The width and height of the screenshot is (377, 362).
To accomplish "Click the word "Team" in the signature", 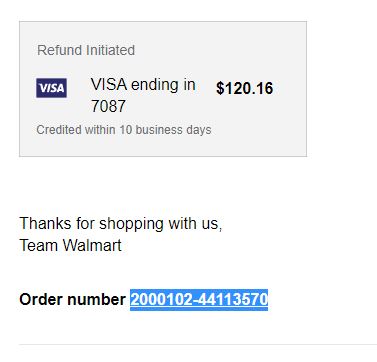I will pos(39,246).
